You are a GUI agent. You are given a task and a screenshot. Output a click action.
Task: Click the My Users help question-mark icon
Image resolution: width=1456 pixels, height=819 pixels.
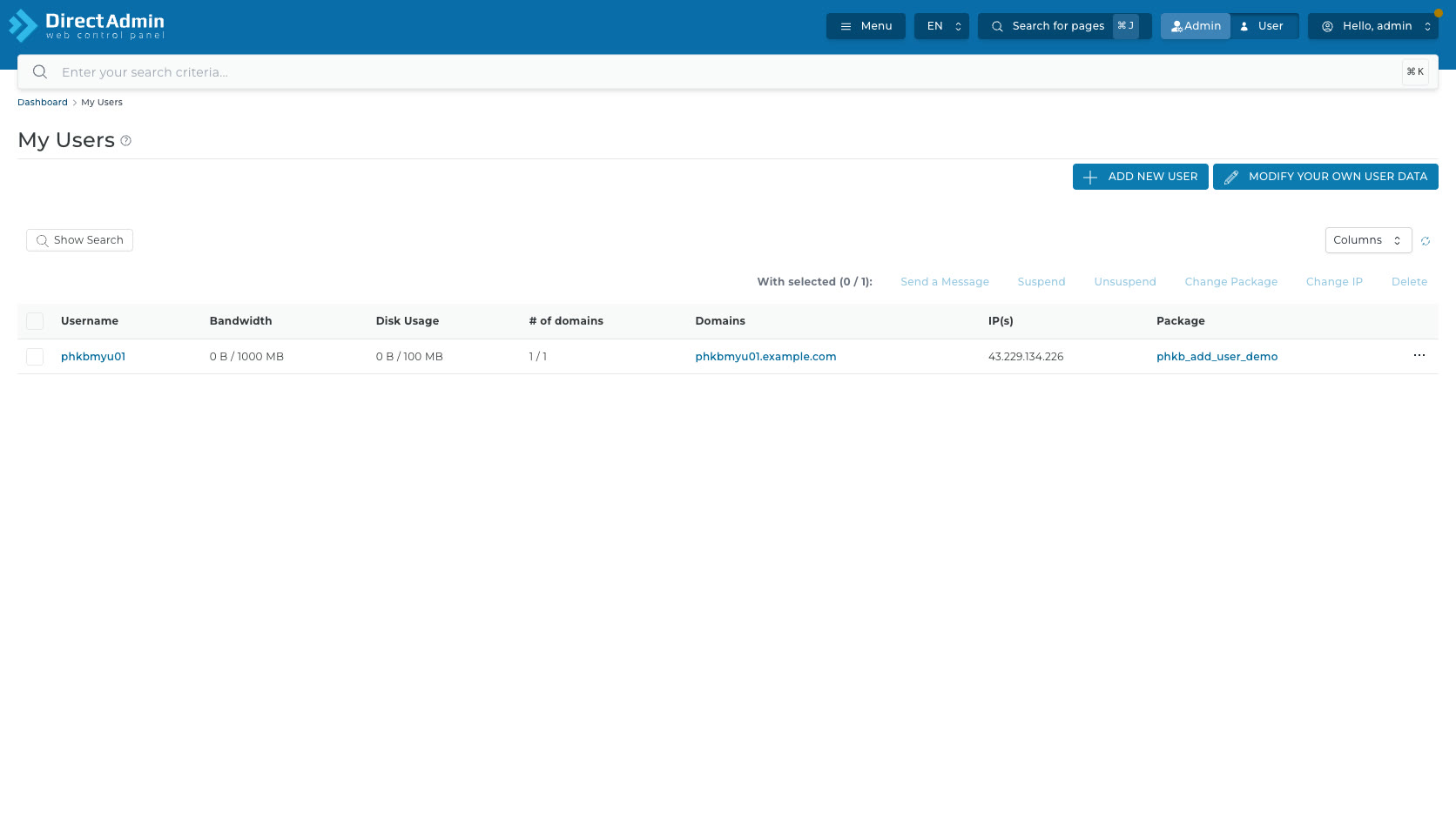pyautogui.click(x=125, y=141)
